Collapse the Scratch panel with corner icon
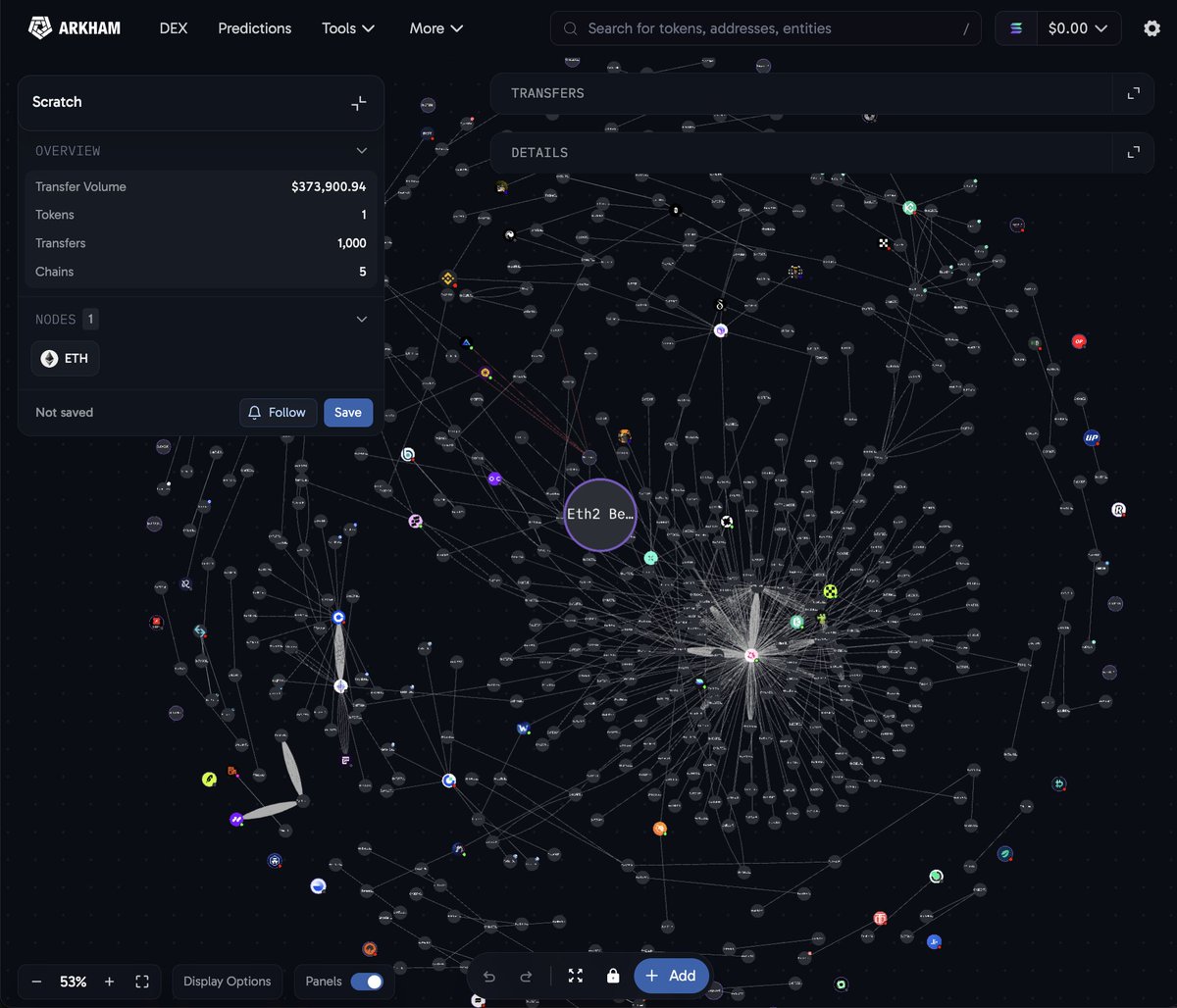Screen dimensions: 1177x1008 pyautogui.click(x=359, y=103)
